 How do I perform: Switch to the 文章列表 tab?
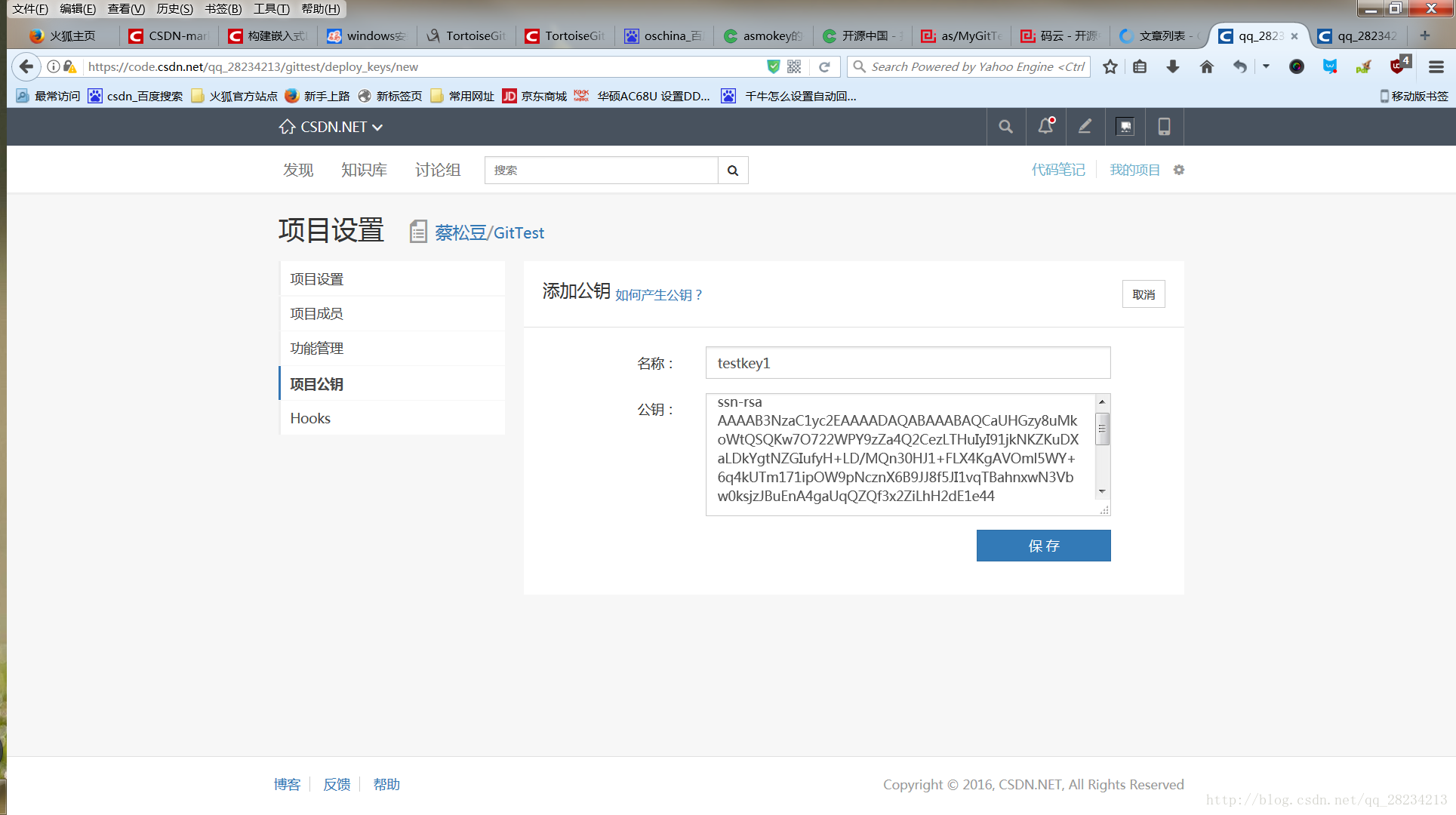click(x=1159, y=35)
